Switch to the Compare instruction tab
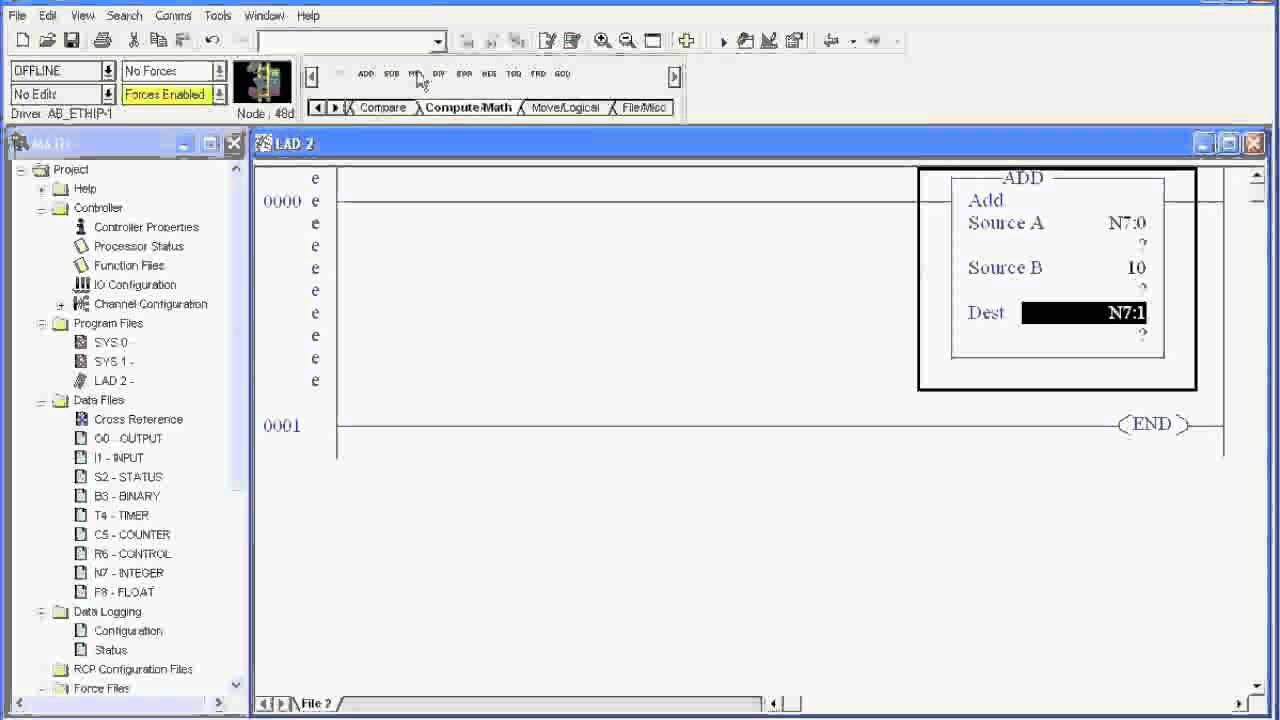 [x=383, y=108]
